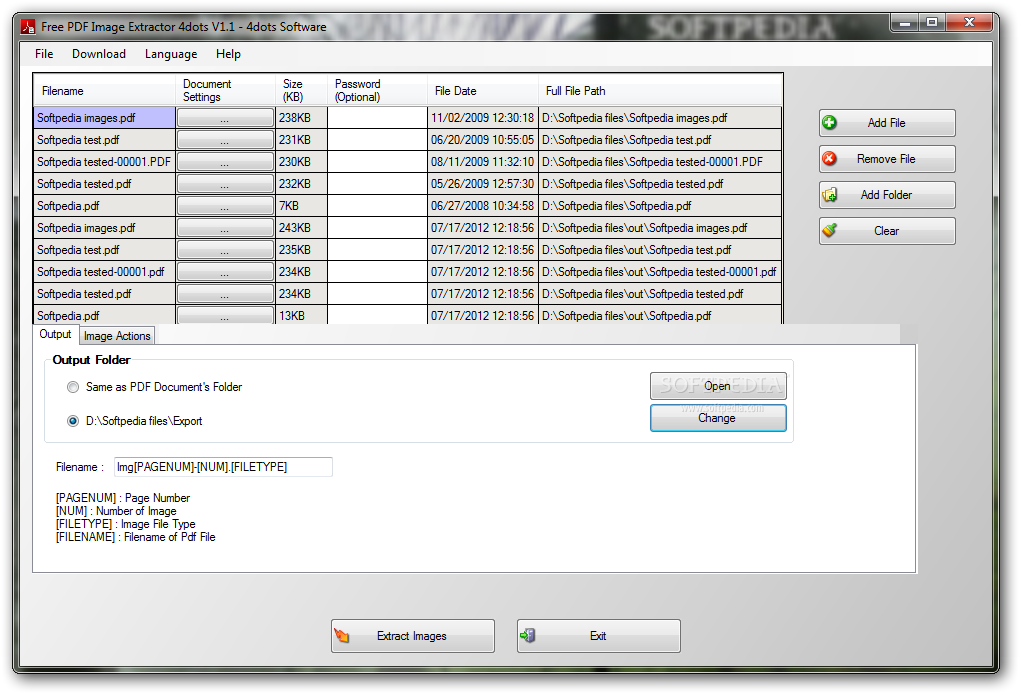Viewport: 1020px width, 694px height.
Task: Click path 'D:\Softpedia files\out\Softpedia test.pdf'
Action: pyautogui.click(x=660, y=250)
